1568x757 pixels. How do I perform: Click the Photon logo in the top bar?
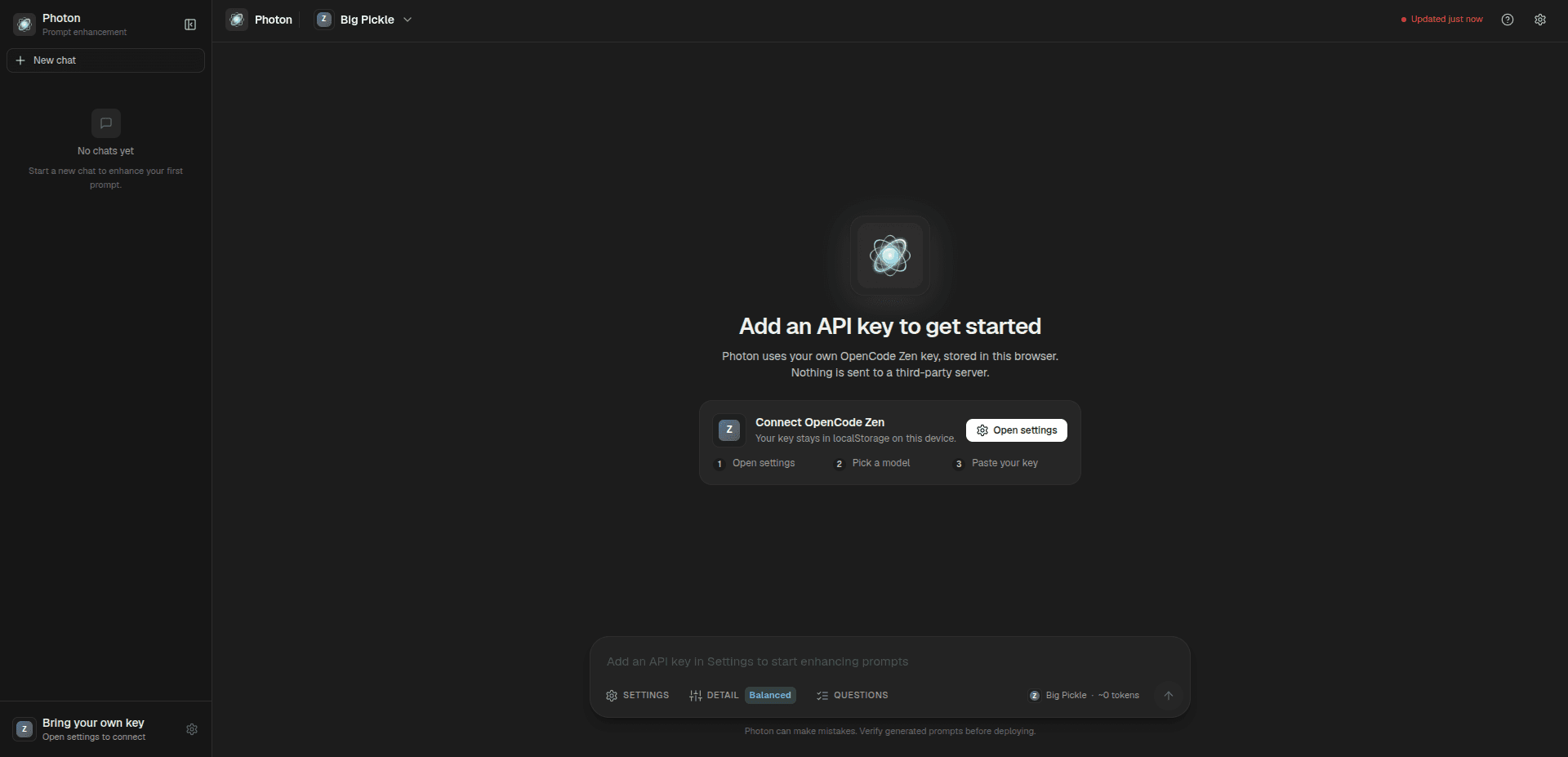[237, 20]
